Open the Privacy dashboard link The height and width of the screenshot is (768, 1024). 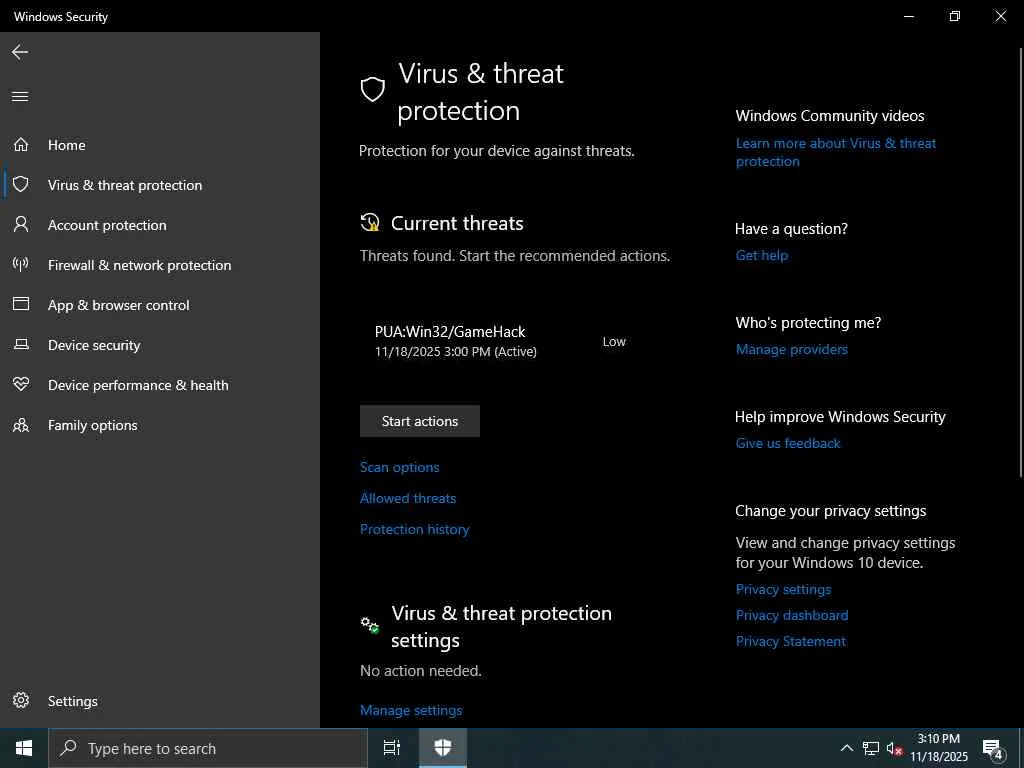click(791, 615)
